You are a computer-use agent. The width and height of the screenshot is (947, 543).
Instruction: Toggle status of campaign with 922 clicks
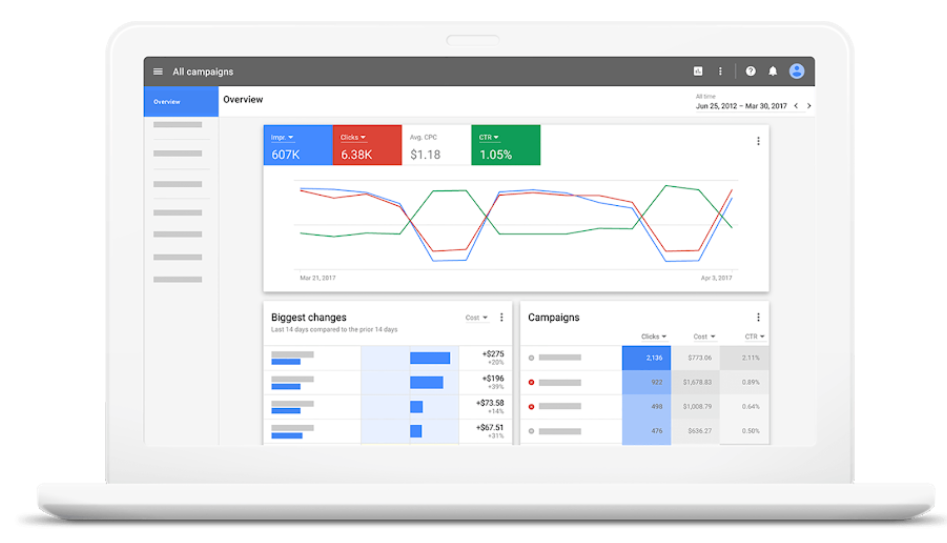(x=531, y=382)
